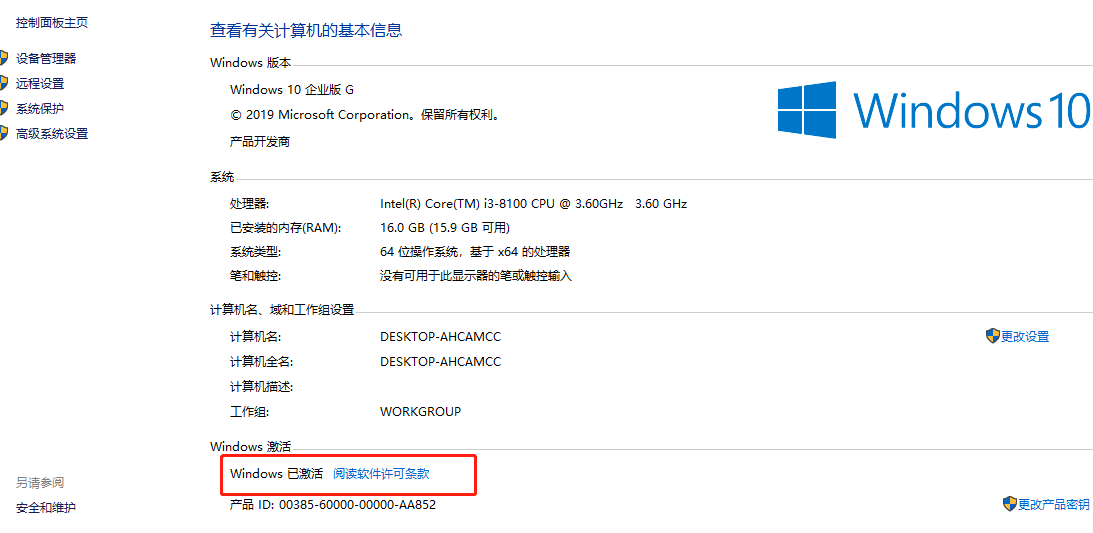
Task: Click the 产品开发商 text
Action: pos(260,141)
